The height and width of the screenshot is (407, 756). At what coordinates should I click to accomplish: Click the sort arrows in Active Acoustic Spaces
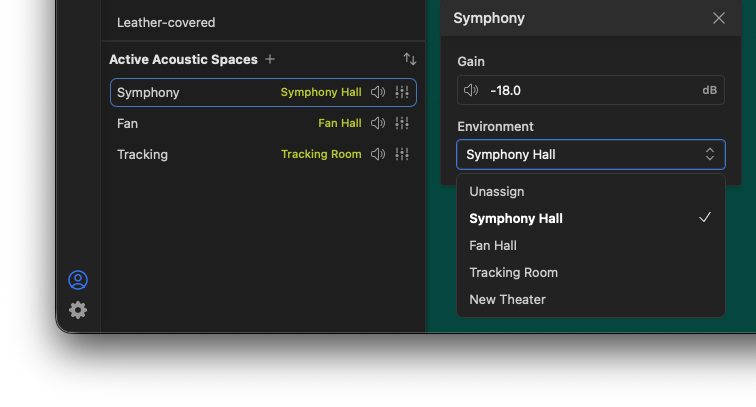point(410,59)
